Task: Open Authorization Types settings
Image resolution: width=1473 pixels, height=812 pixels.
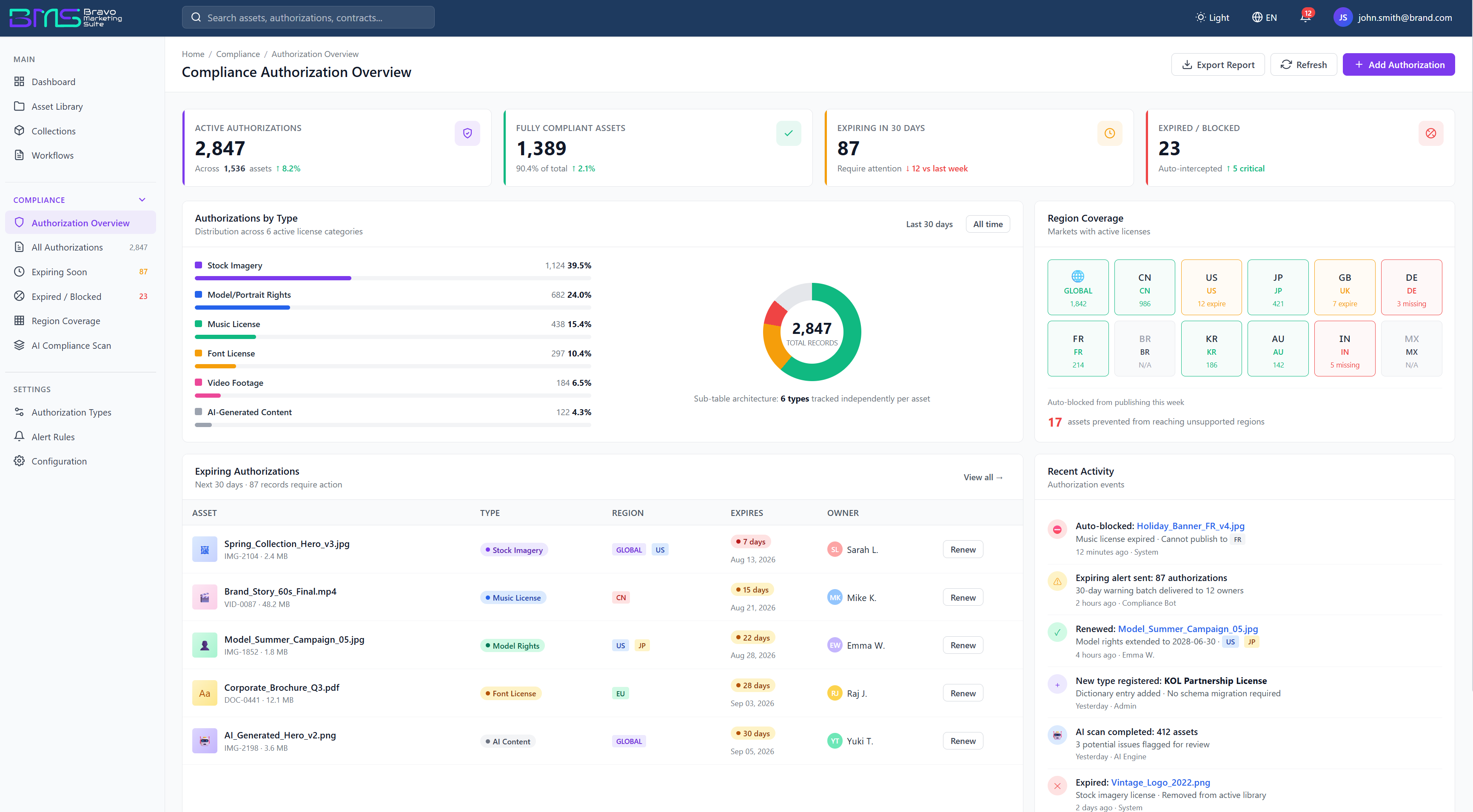Action: [x=81, y=412]
